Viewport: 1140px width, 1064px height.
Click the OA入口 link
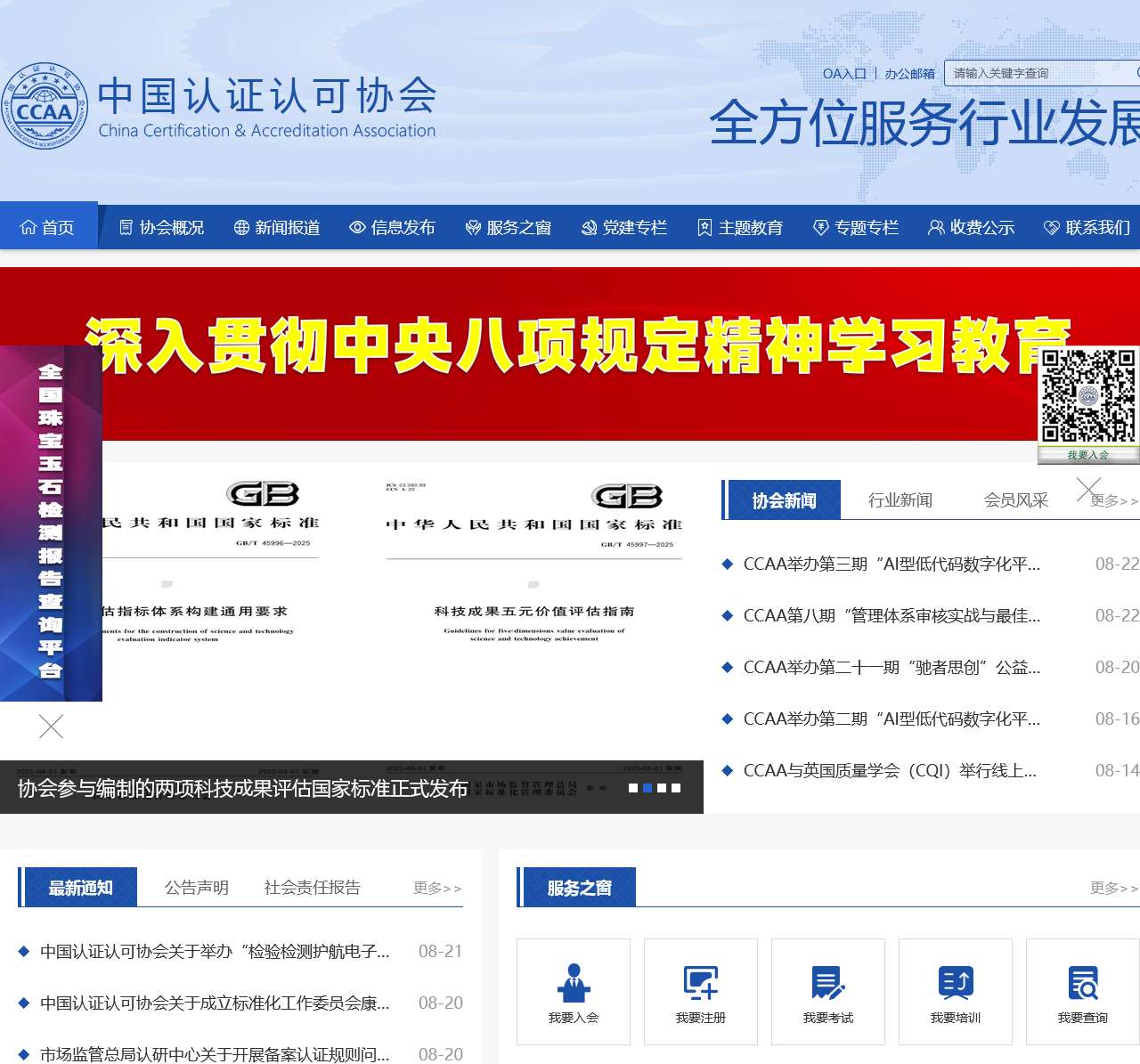(x=844, y=74)
